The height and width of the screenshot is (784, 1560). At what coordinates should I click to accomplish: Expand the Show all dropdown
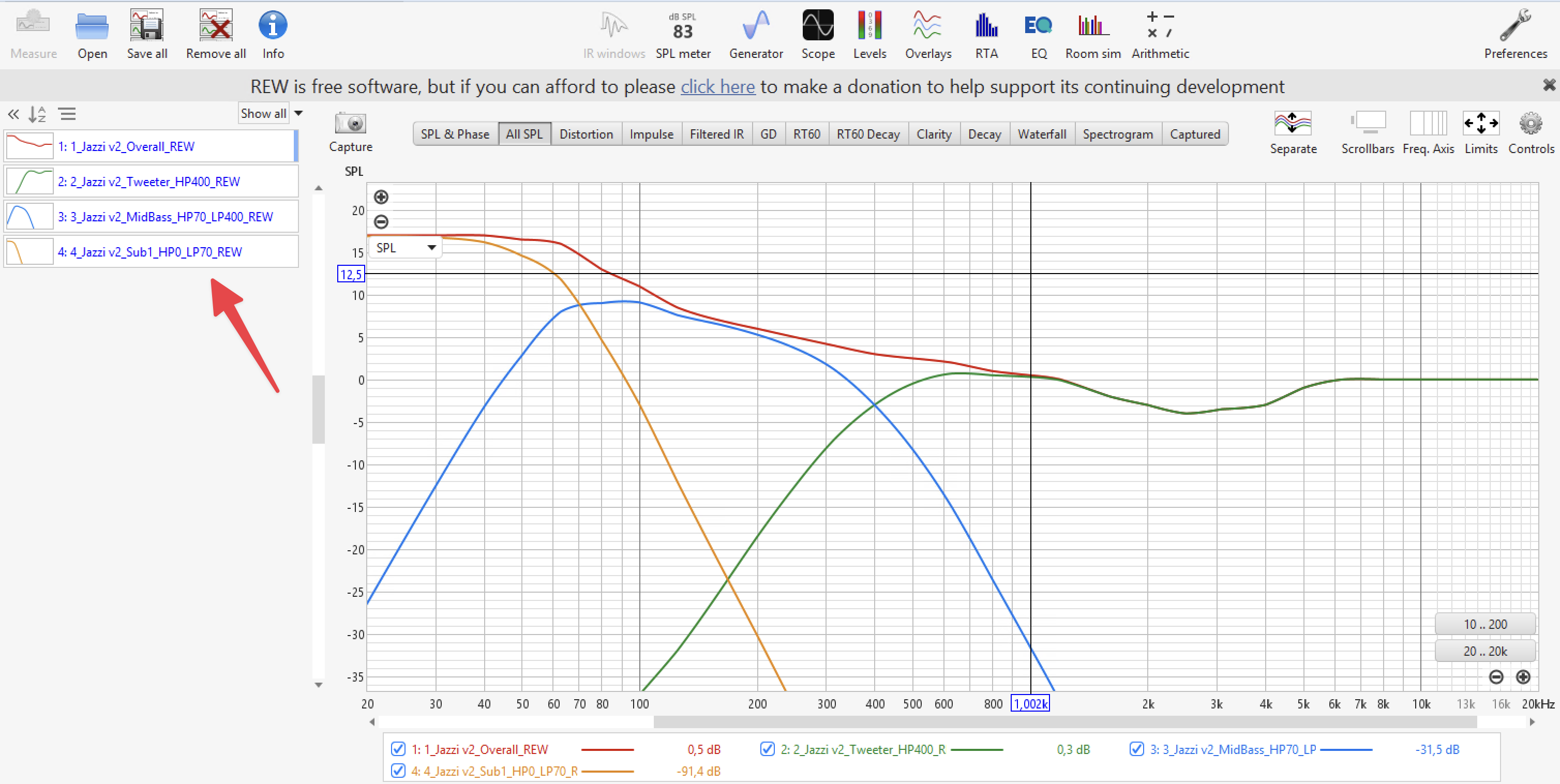[x=298, y=113]
